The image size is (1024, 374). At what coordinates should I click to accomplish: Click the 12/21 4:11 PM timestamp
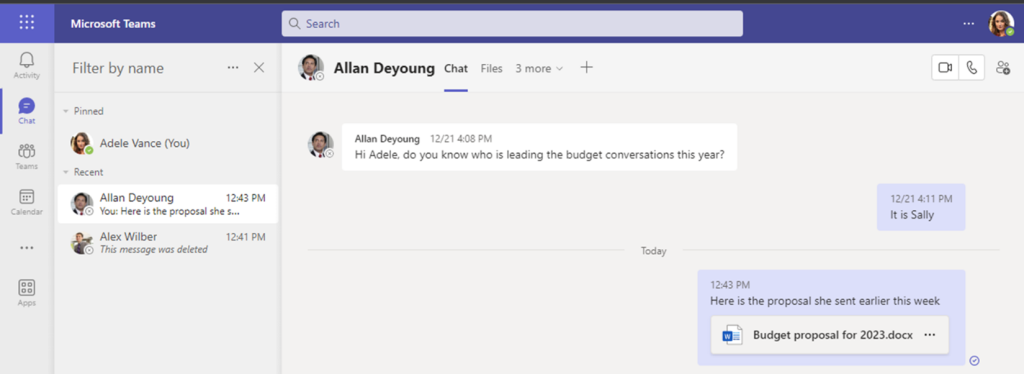(921, 198)
